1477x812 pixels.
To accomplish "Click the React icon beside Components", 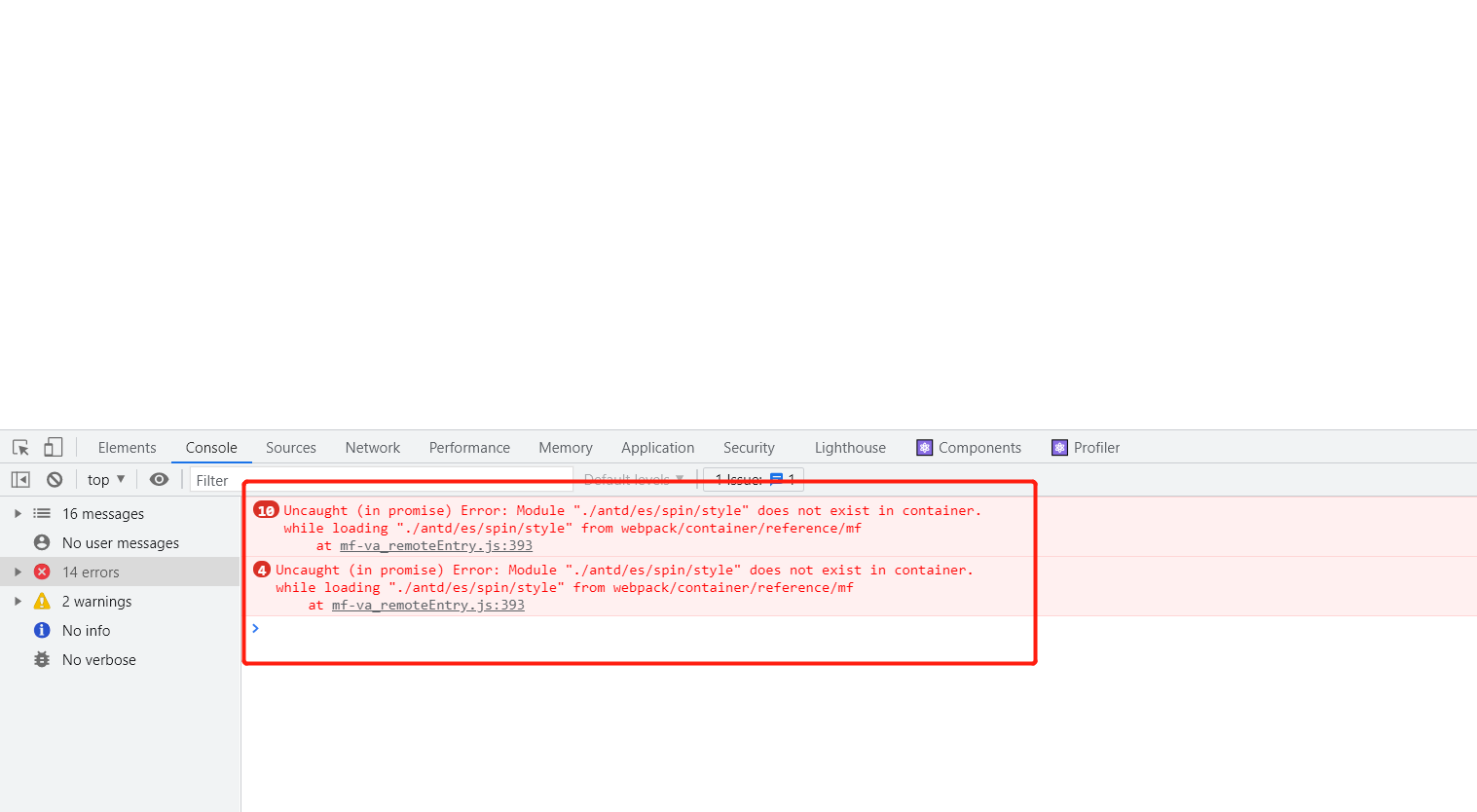I will click(925, 448).
